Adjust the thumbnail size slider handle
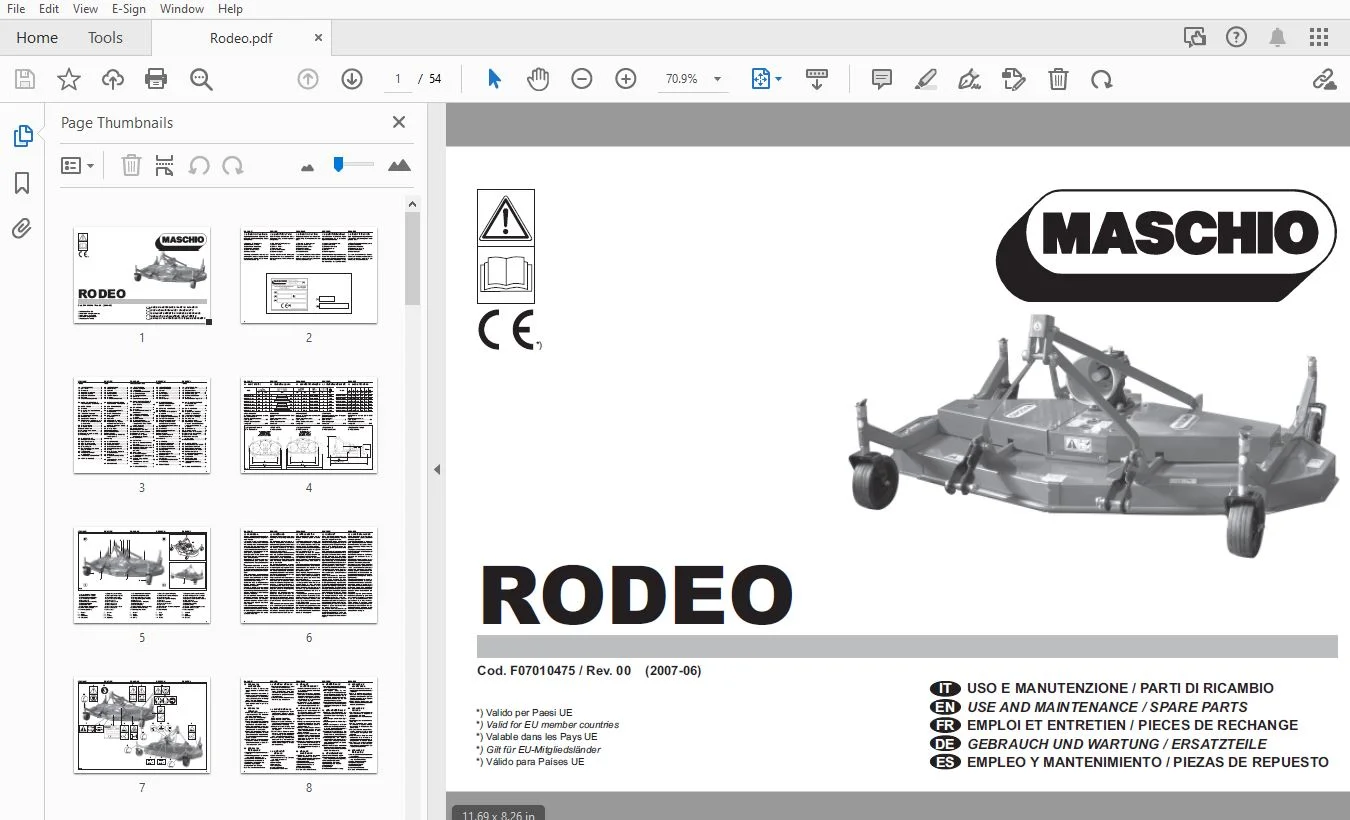Screen dimensions: 1350x820 click(x=338, y=164)
